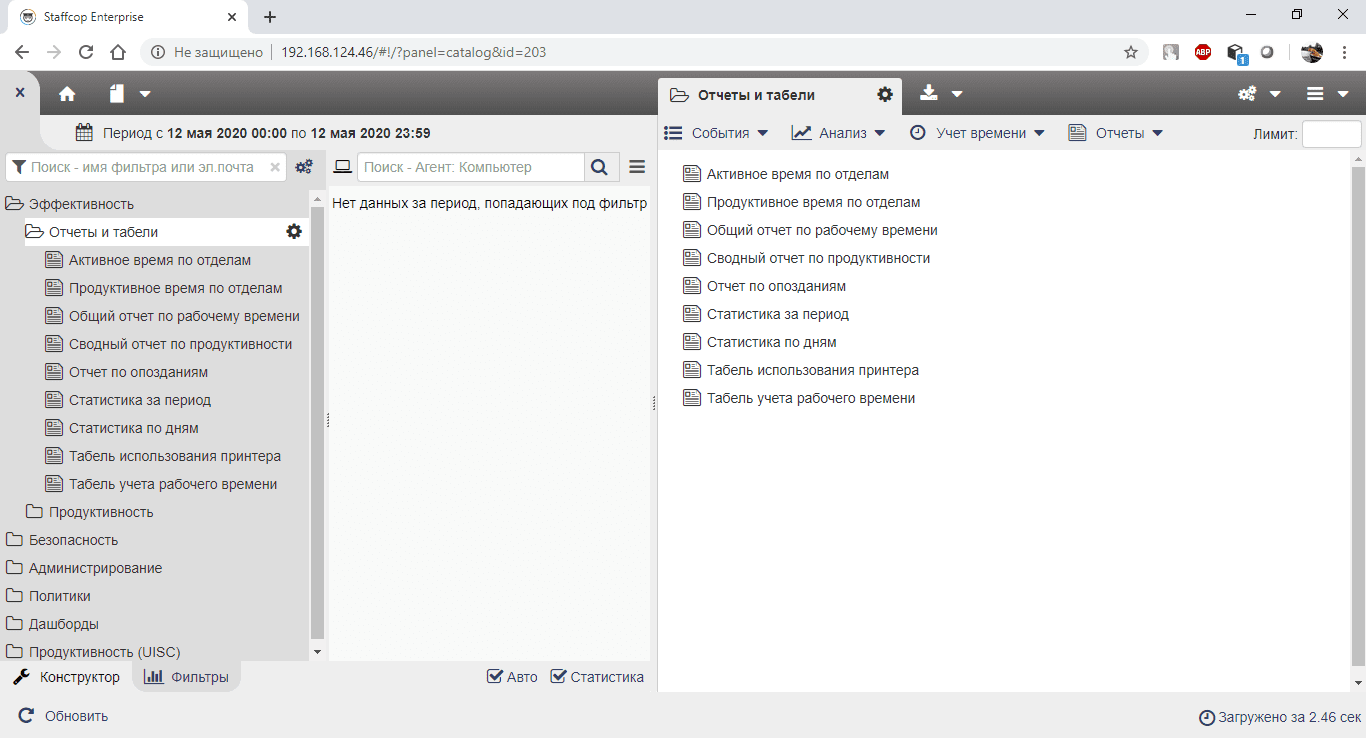Click into the Агент: Компьютер search field
The width and height of the screenshot is (1366, 738).
[471, 167]
